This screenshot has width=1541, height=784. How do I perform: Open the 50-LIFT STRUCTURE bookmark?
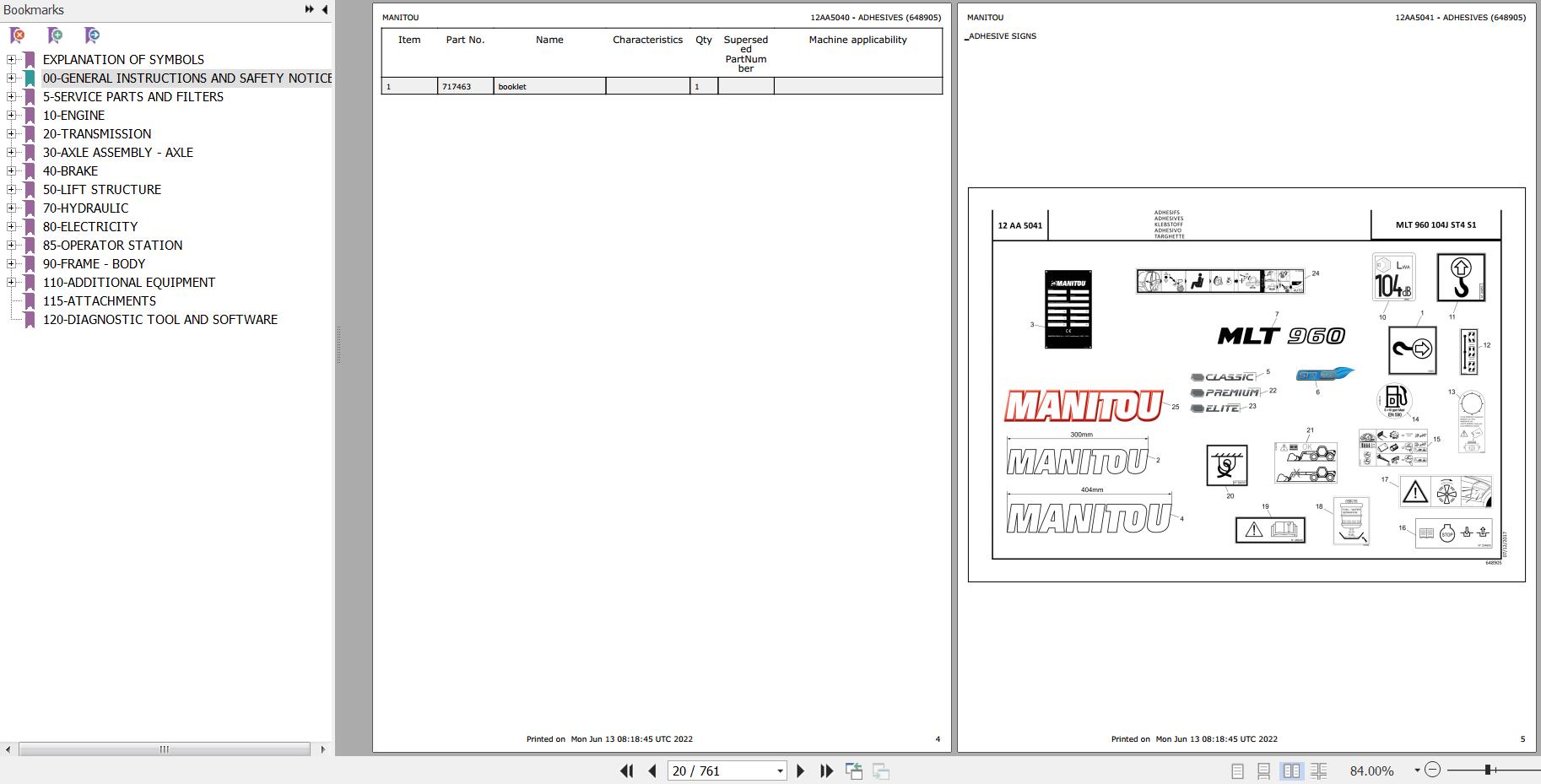(102, 190)
